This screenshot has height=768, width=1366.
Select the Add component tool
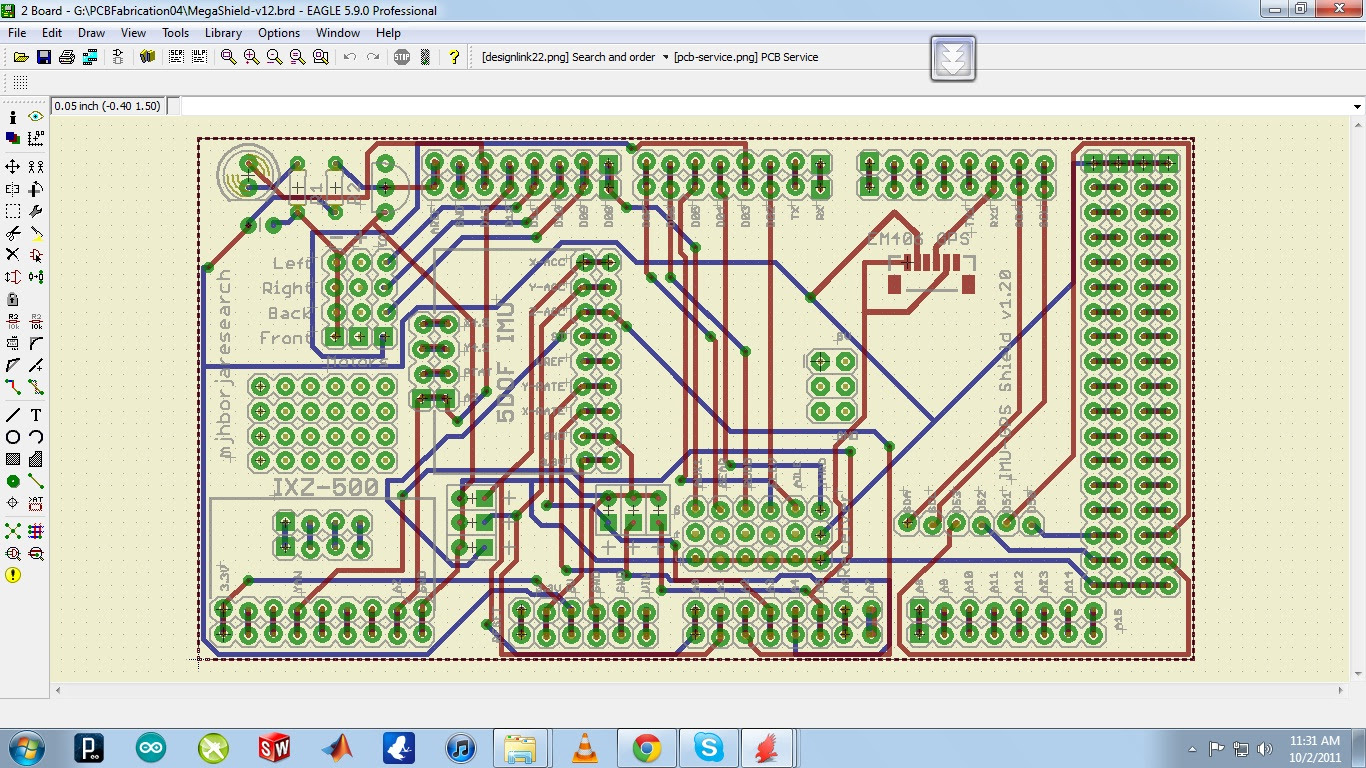[36, 255]
